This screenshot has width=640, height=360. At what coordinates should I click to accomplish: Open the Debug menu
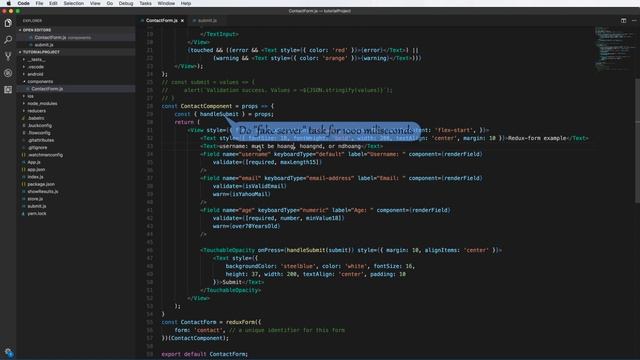click(x=126, y=3)
